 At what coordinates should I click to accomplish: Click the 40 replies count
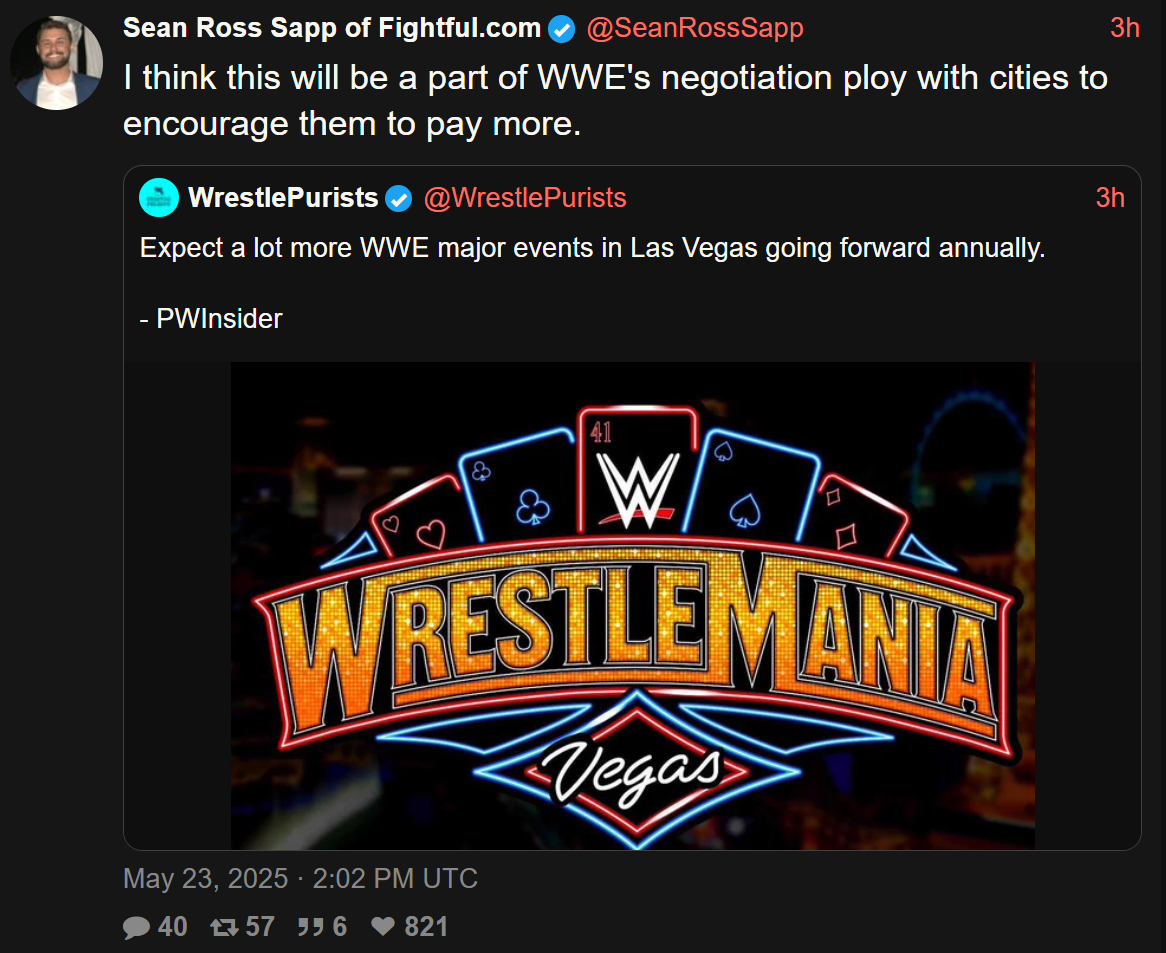click(173, 927)
